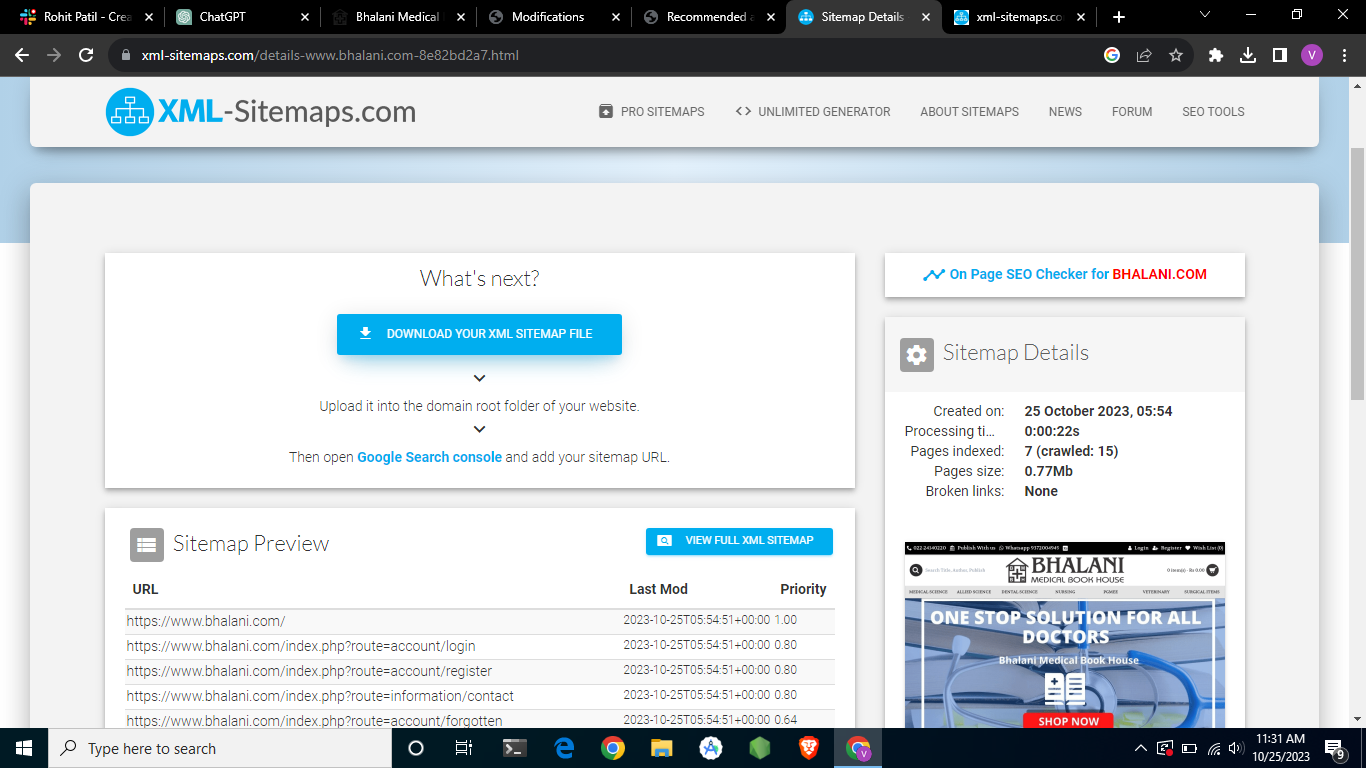Screen dimensions: 1366x768
Task: Share this page icon in address bar
Action: (x=1144, y=55)
